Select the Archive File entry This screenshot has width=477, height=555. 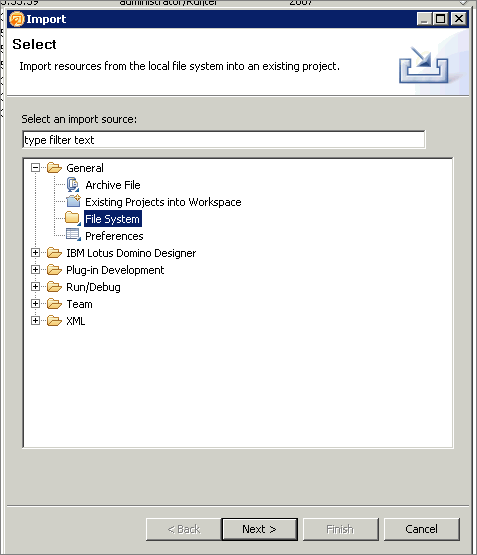113,185
